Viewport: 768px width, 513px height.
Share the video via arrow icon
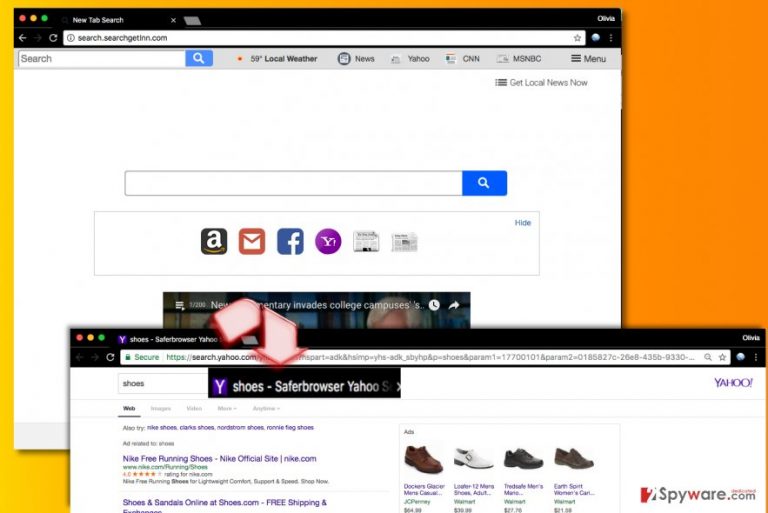click(x=454, y=305)
